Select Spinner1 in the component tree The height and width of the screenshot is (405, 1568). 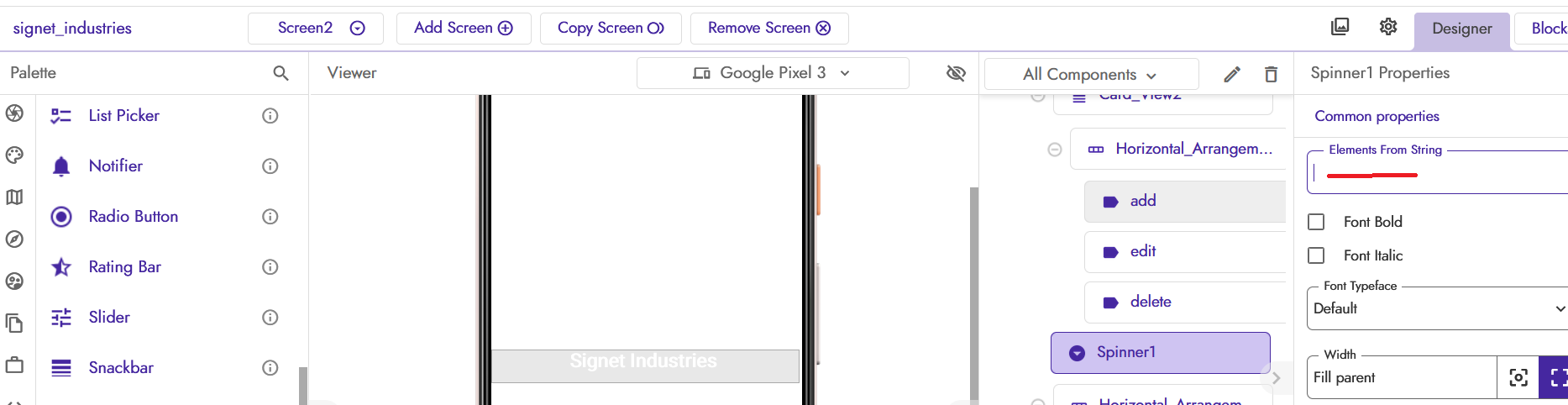coord(1160,353)
